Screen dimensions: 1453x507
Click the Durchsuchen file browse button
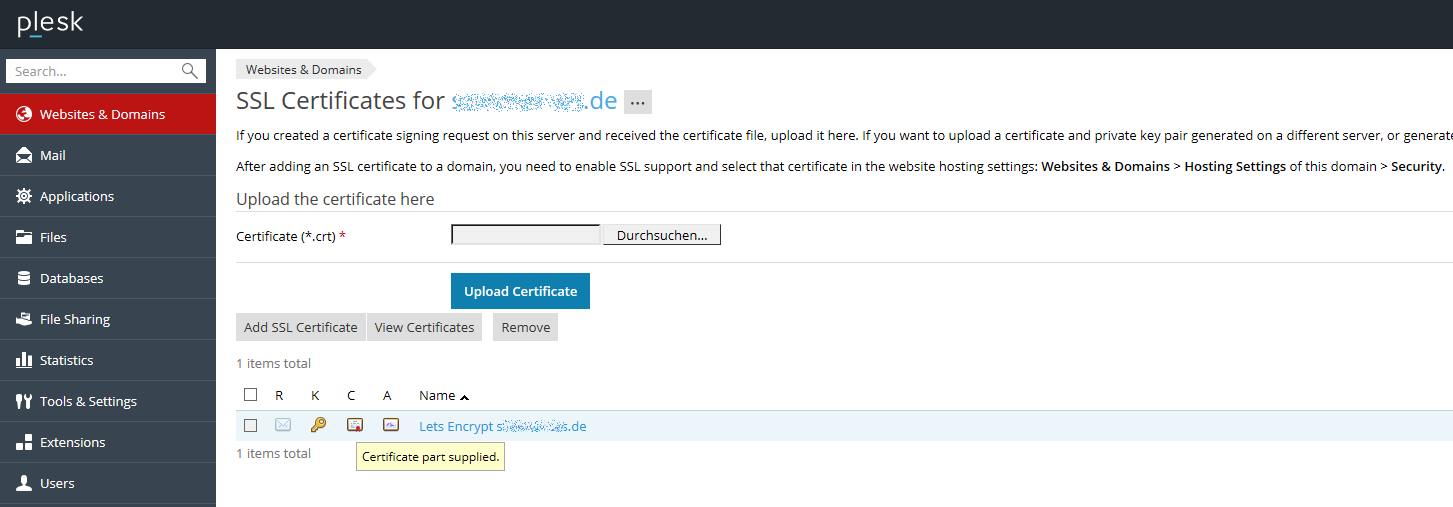tap(661, 235)
